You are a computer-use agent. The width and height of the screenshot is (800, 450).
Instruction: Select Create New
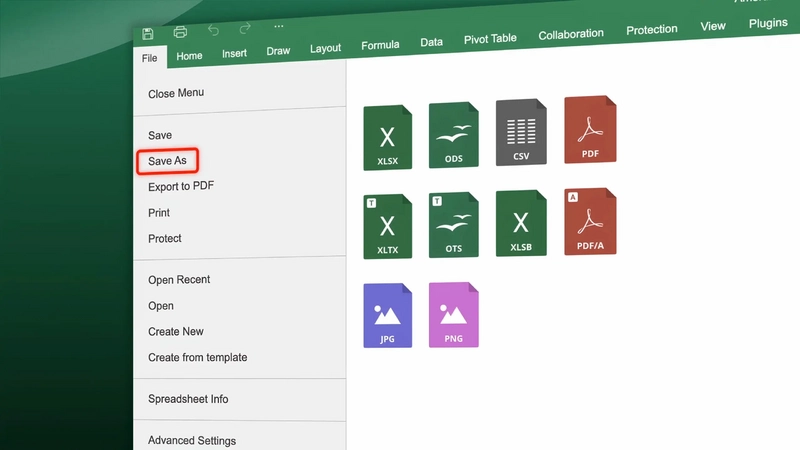click(x=176, y=332)
